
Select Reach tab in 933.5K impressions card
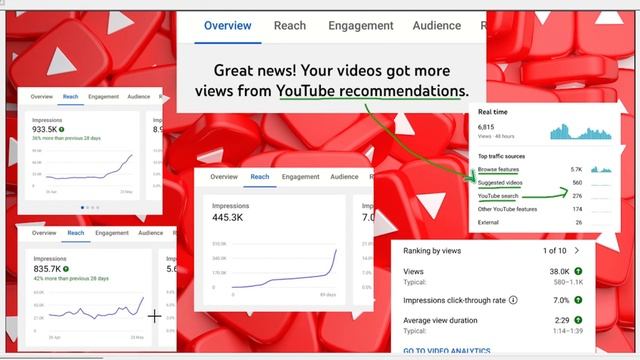coord(70,97)
